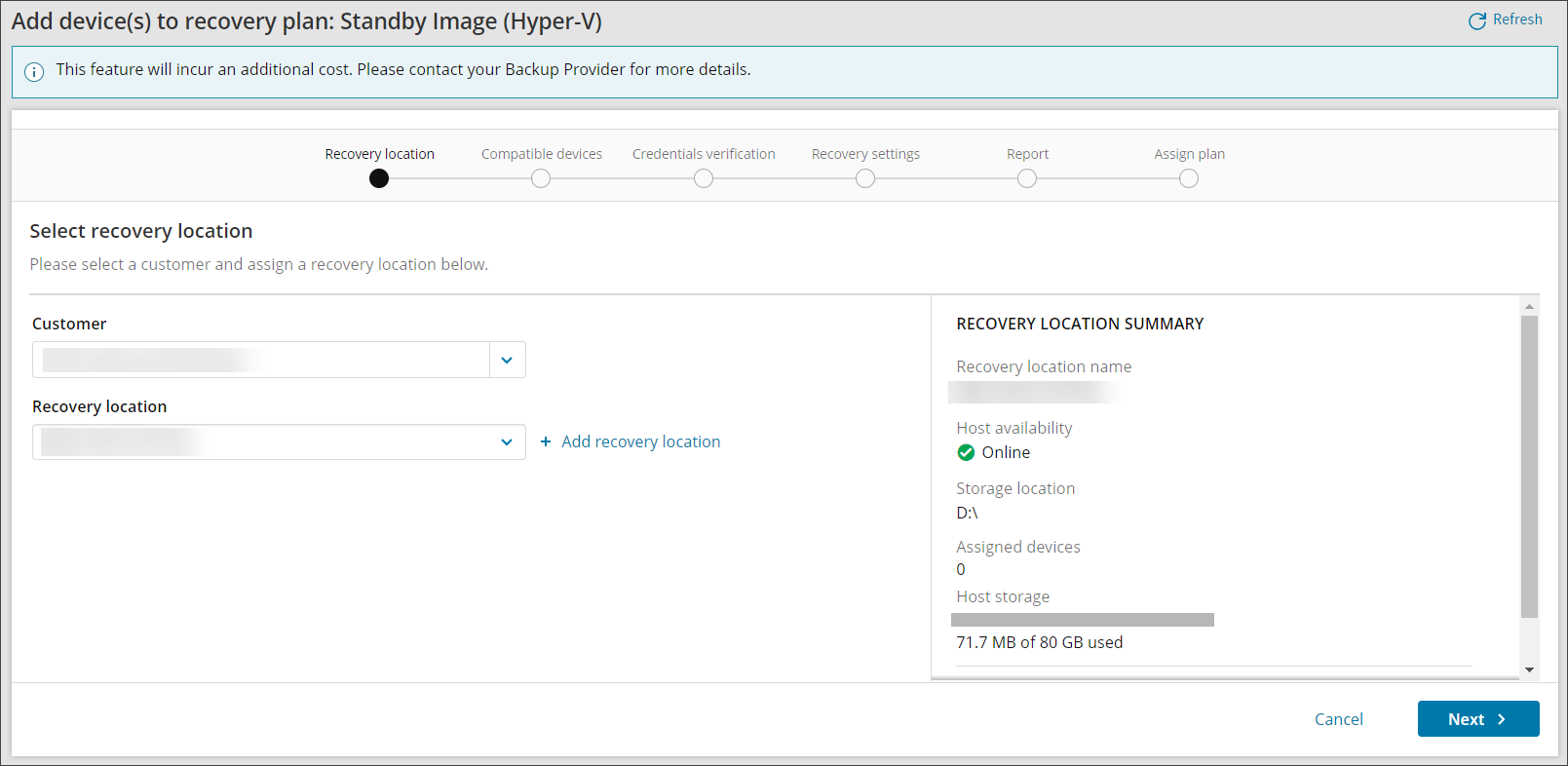Select the Report step circle
Screen dimensions: 1568x766
pyautogui.click(x=1027, y=178)
